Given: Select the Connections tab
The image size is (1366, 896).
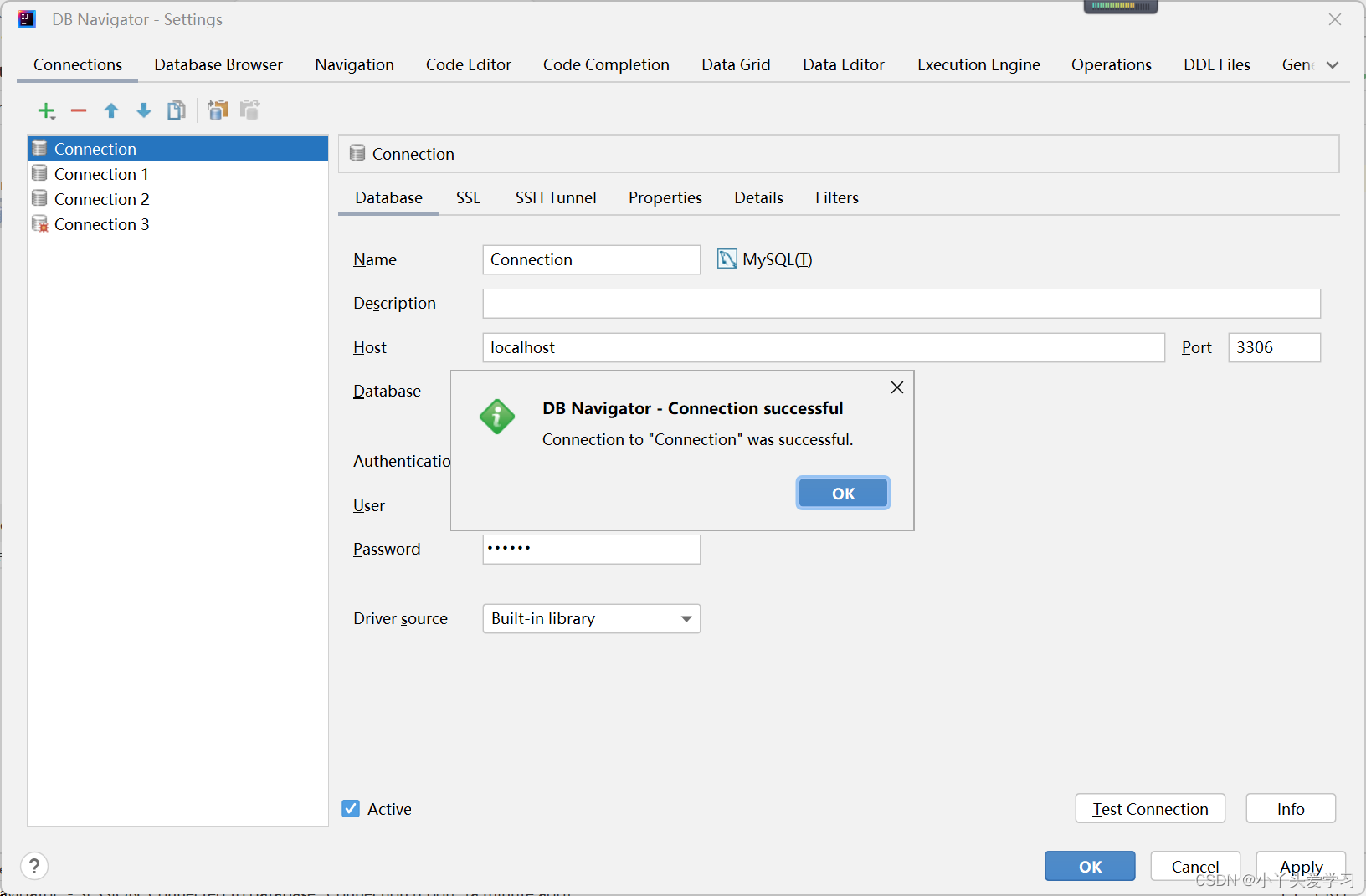Looking at the screenshot, I should point(78,65).
